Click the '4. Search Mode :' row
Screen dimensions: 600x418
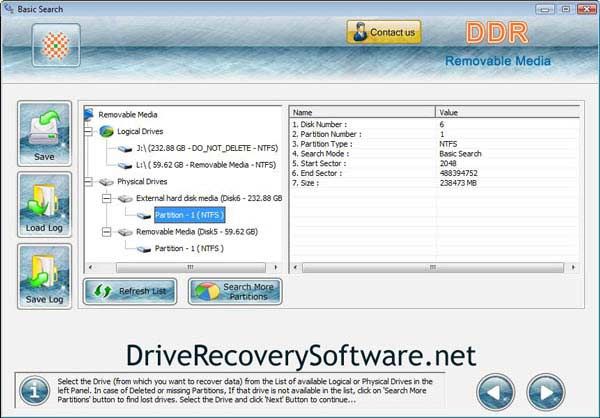tap(434, 154)
